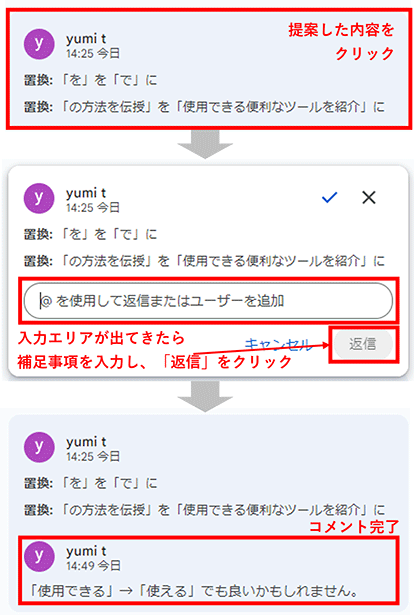This screenshot has width=414, height=615.
Task: Click the 返信 button
Action: point(363,344)
